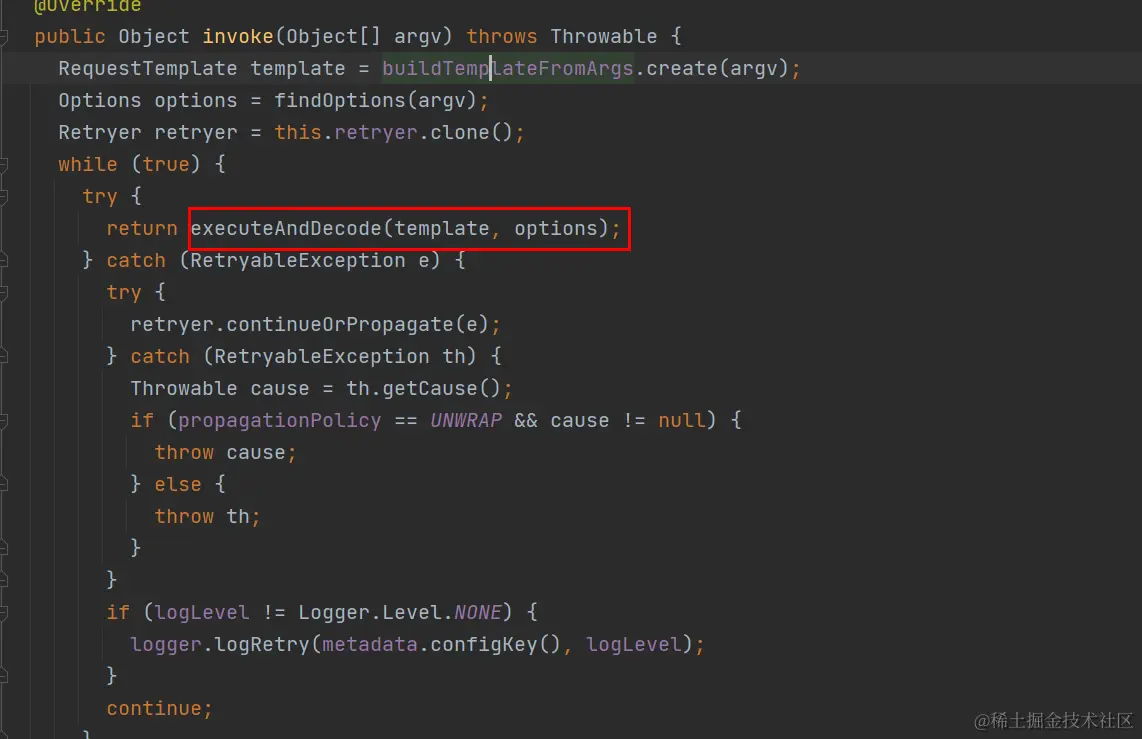The height and width of the screenshot is (739, 1142).
Task: Collapse fold marker on catch (RetryableException e) line
Action: pyautogui.click(x=3, y=261)
